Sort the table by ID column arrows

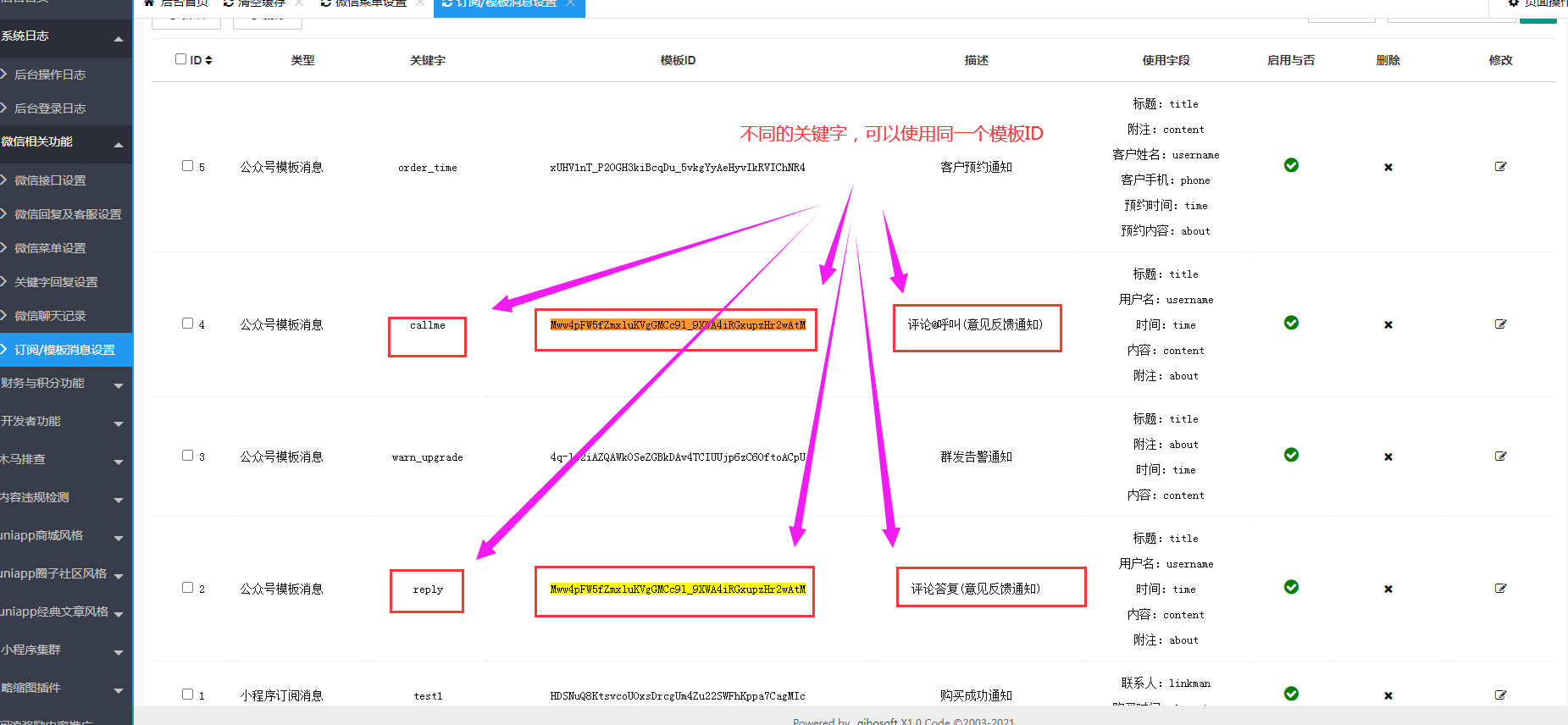tap(208, 60)
